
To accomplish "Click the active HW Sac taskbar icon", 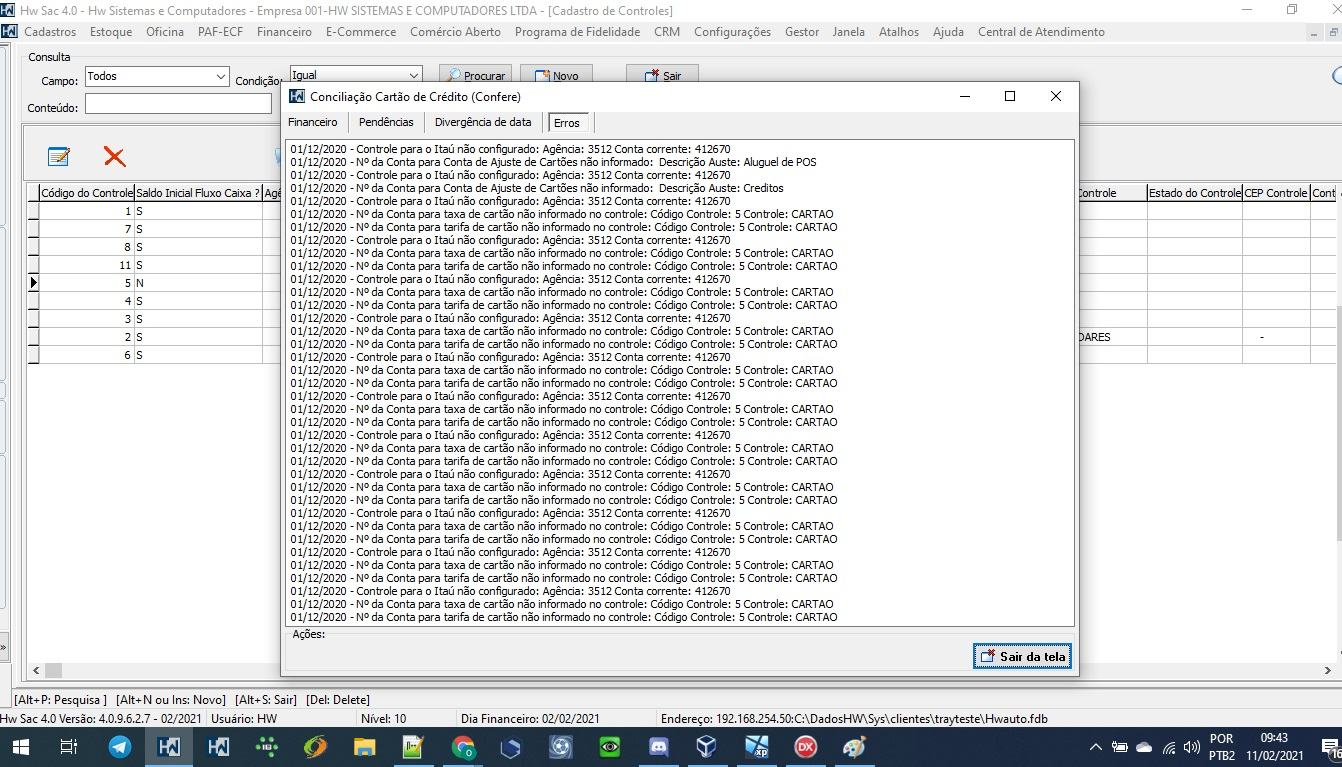I will point(169,747).
